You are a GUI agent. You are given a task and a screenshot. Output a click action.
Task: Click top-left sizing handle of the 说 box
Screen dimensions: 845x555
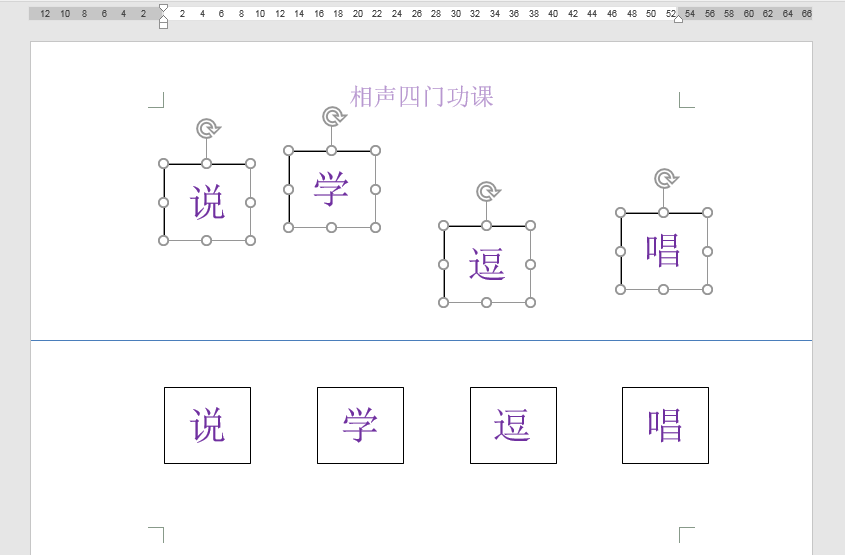pyautogui.click(x=163, y=163)
